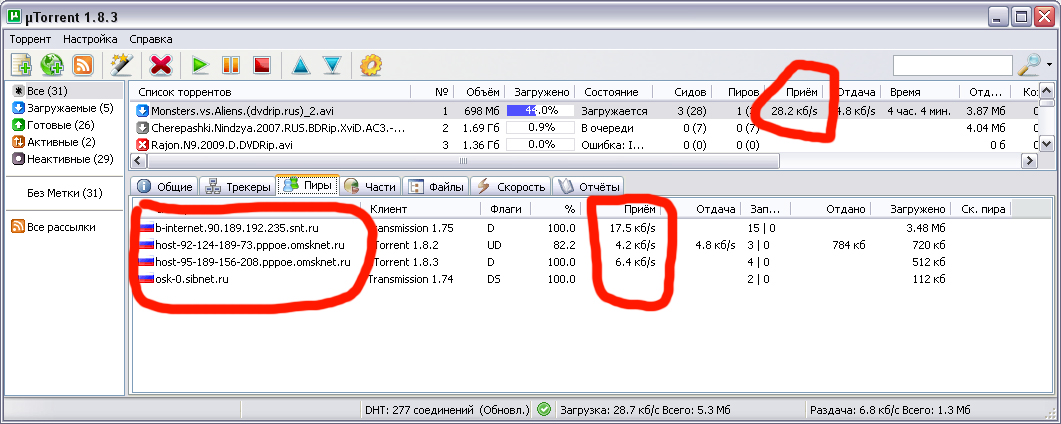Click the green Start torrent icon
This screenshot has height=424, width=1061.
pos(200,65)
